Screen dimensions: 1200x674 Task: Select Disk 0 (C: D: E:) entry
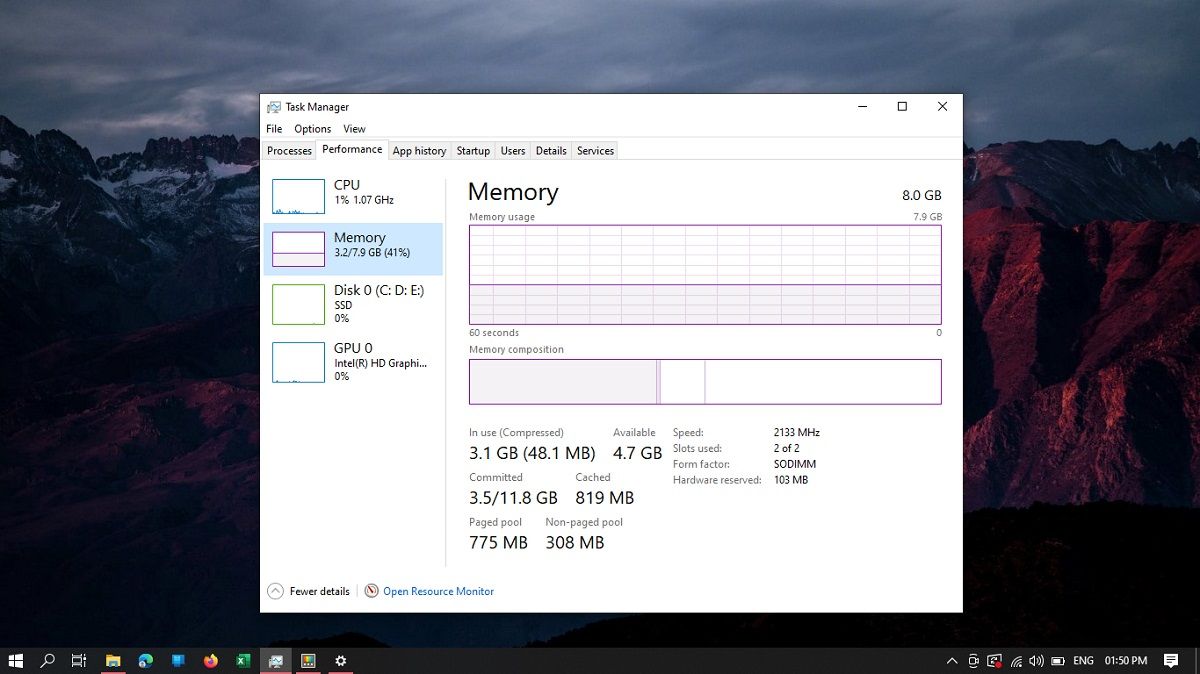click(353, 303)
